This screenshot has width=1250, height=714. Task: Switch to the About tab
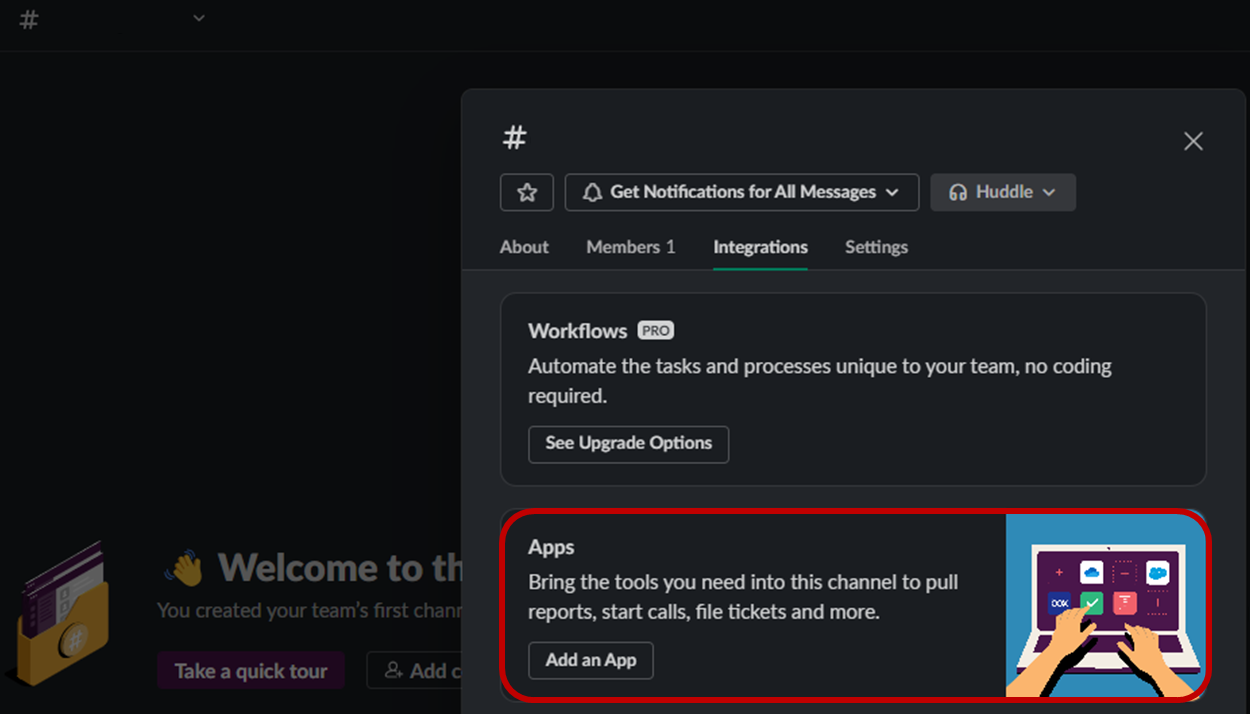coord(524,247)
